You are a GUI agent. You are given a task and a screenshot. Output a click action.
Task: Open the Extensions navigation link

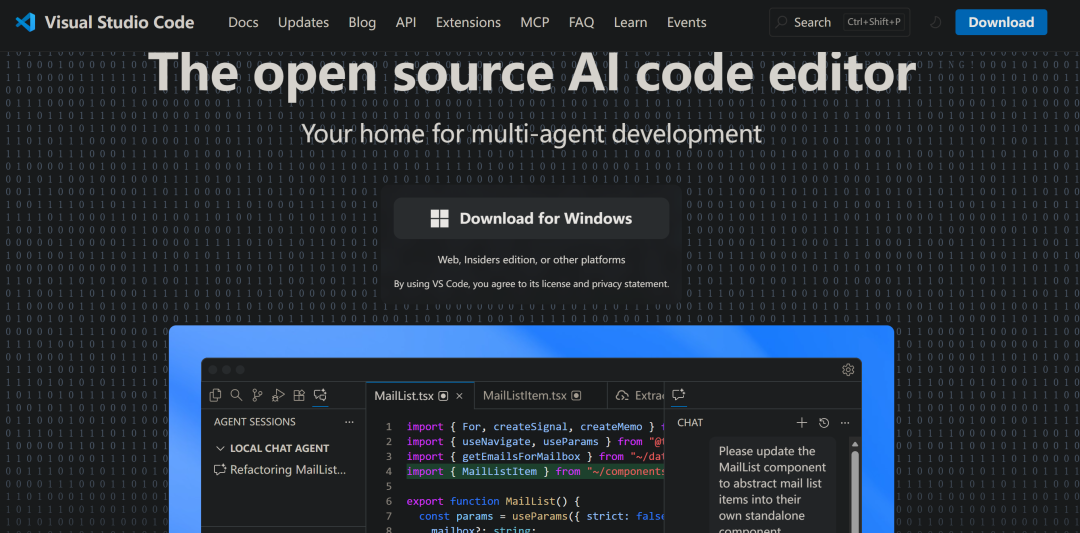[468, 23]
